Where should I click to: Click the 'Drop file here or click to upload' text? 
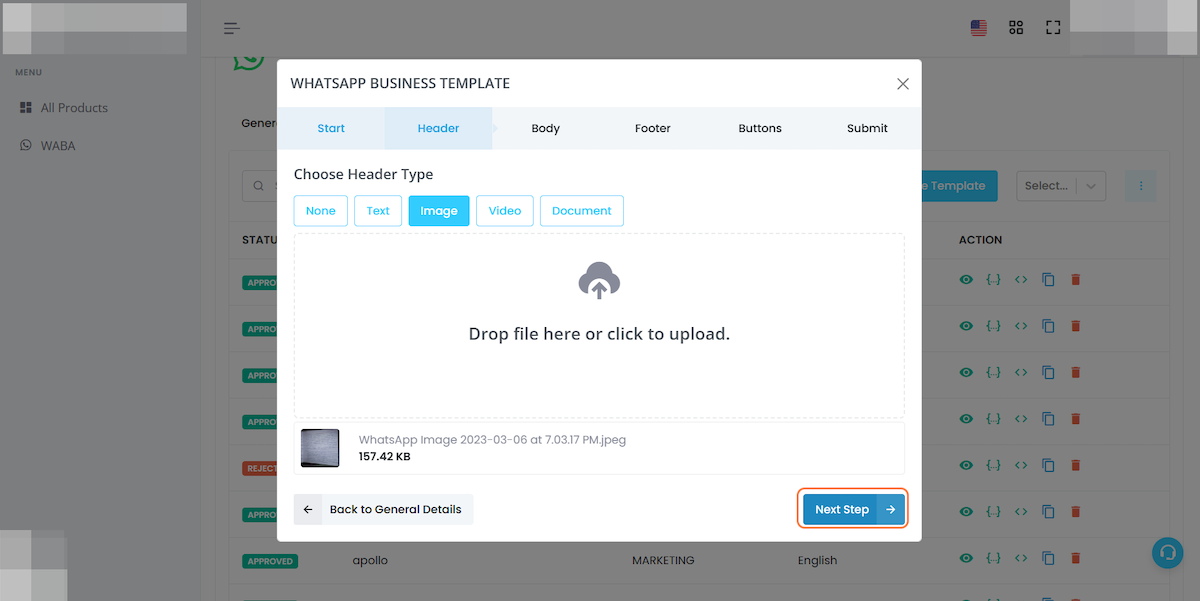599,334
